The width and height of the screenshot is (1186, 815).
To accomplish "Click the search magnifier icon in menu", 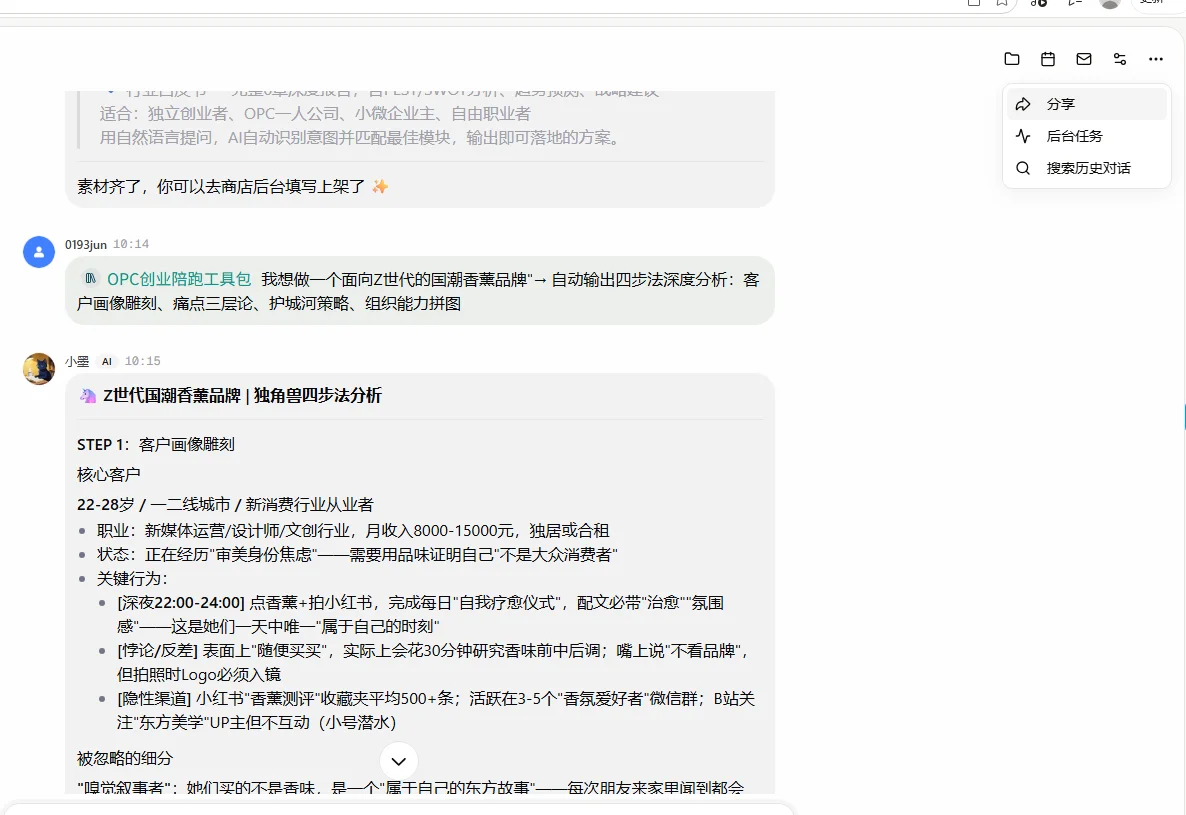I will tap(1023, 168).
